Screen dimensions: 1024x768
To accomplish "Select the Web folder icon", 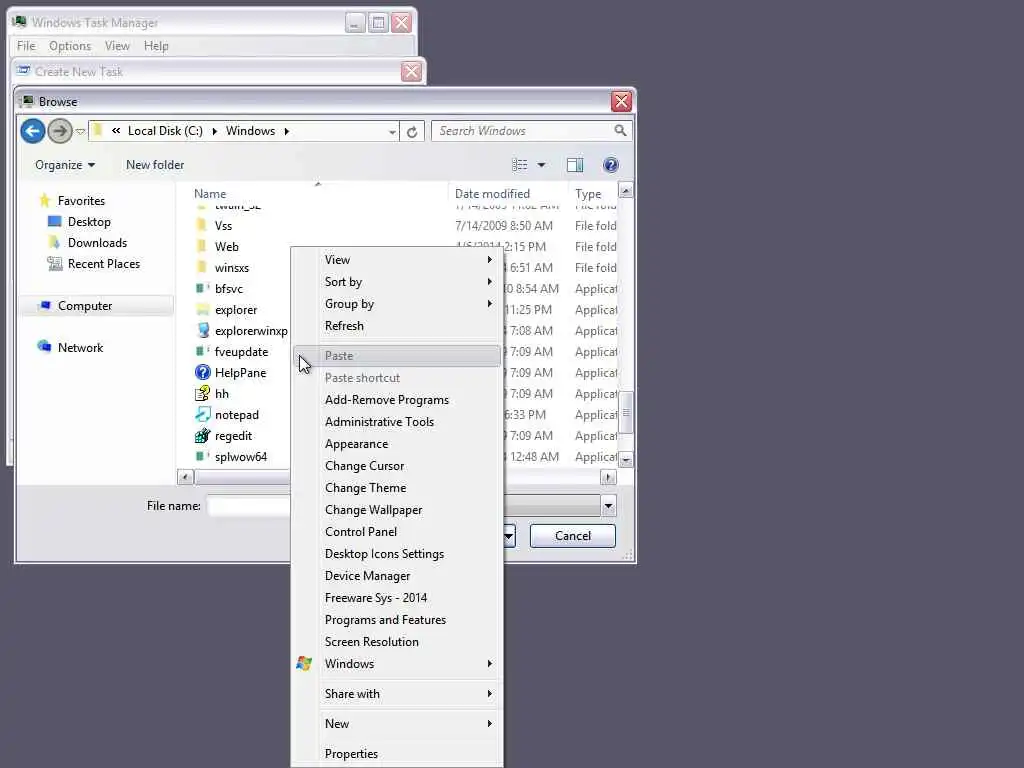I will [x=202, y=246].
